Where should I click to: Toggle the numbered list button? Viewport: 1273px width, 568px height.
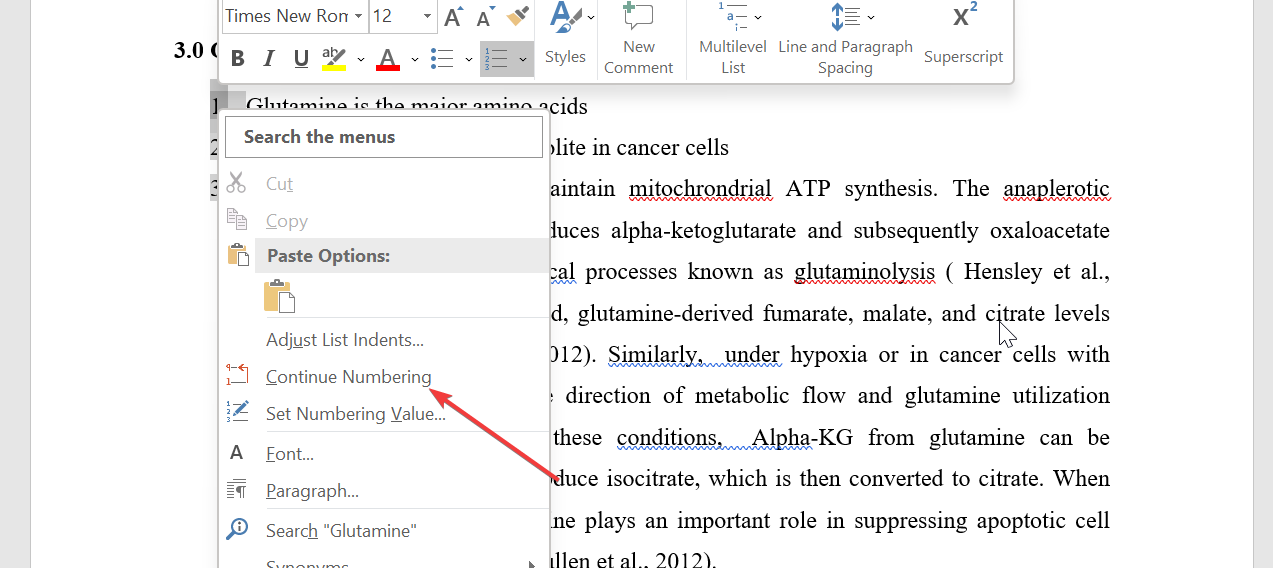(x=496, y=59)
